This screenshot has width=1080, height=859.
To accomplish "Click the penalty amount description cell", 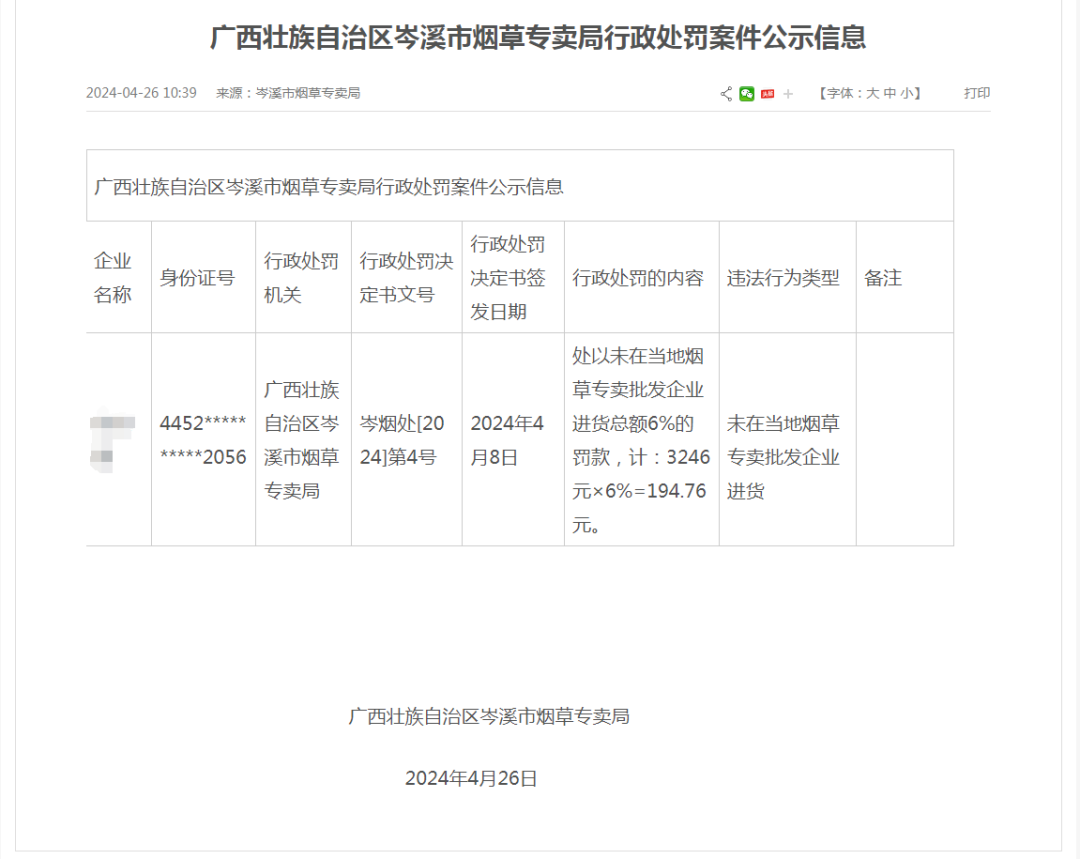I will pyautogui.click(x=641, y=440).
